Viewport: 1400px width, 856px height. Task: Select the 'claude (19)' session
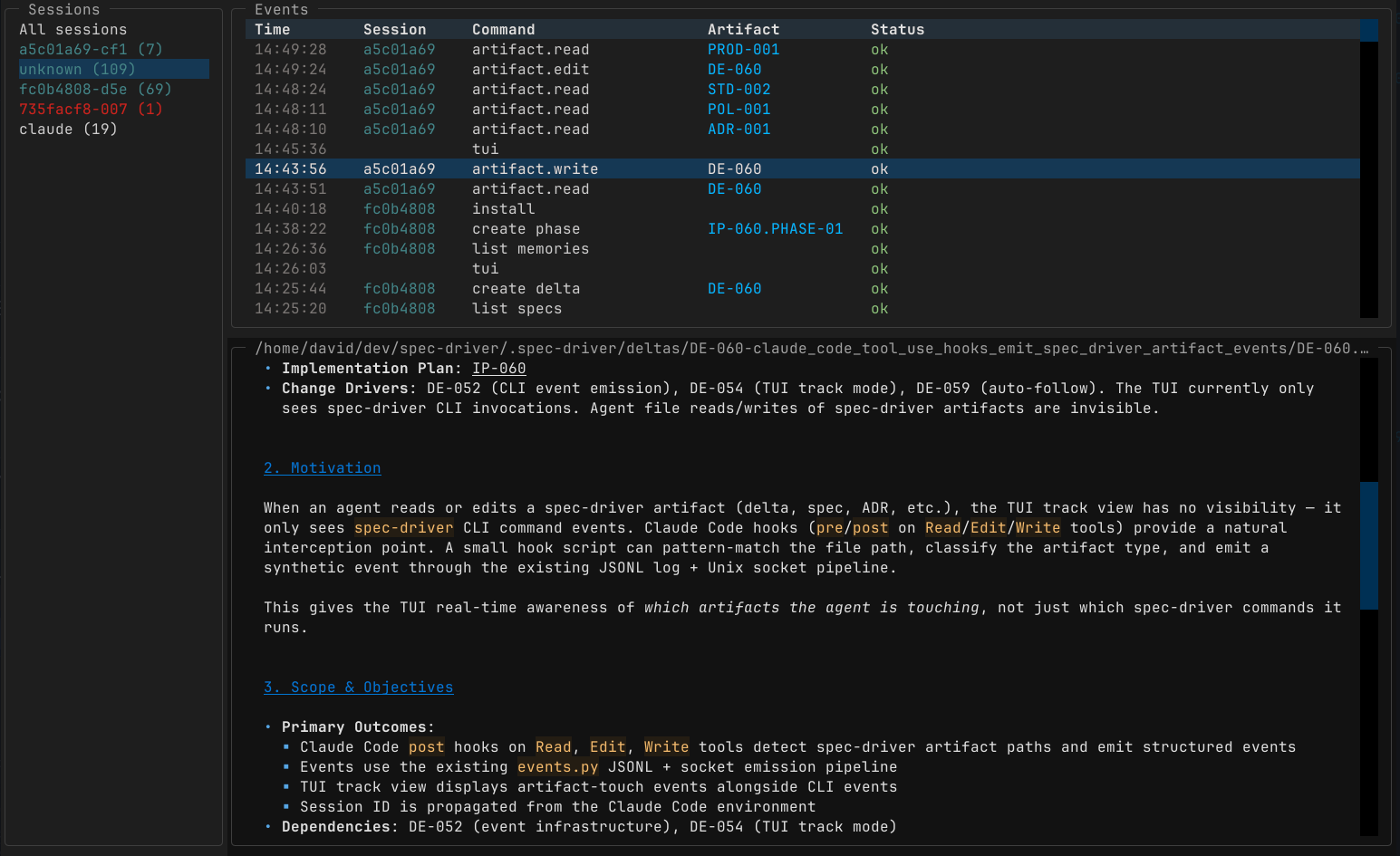click(x=68, y=130)
